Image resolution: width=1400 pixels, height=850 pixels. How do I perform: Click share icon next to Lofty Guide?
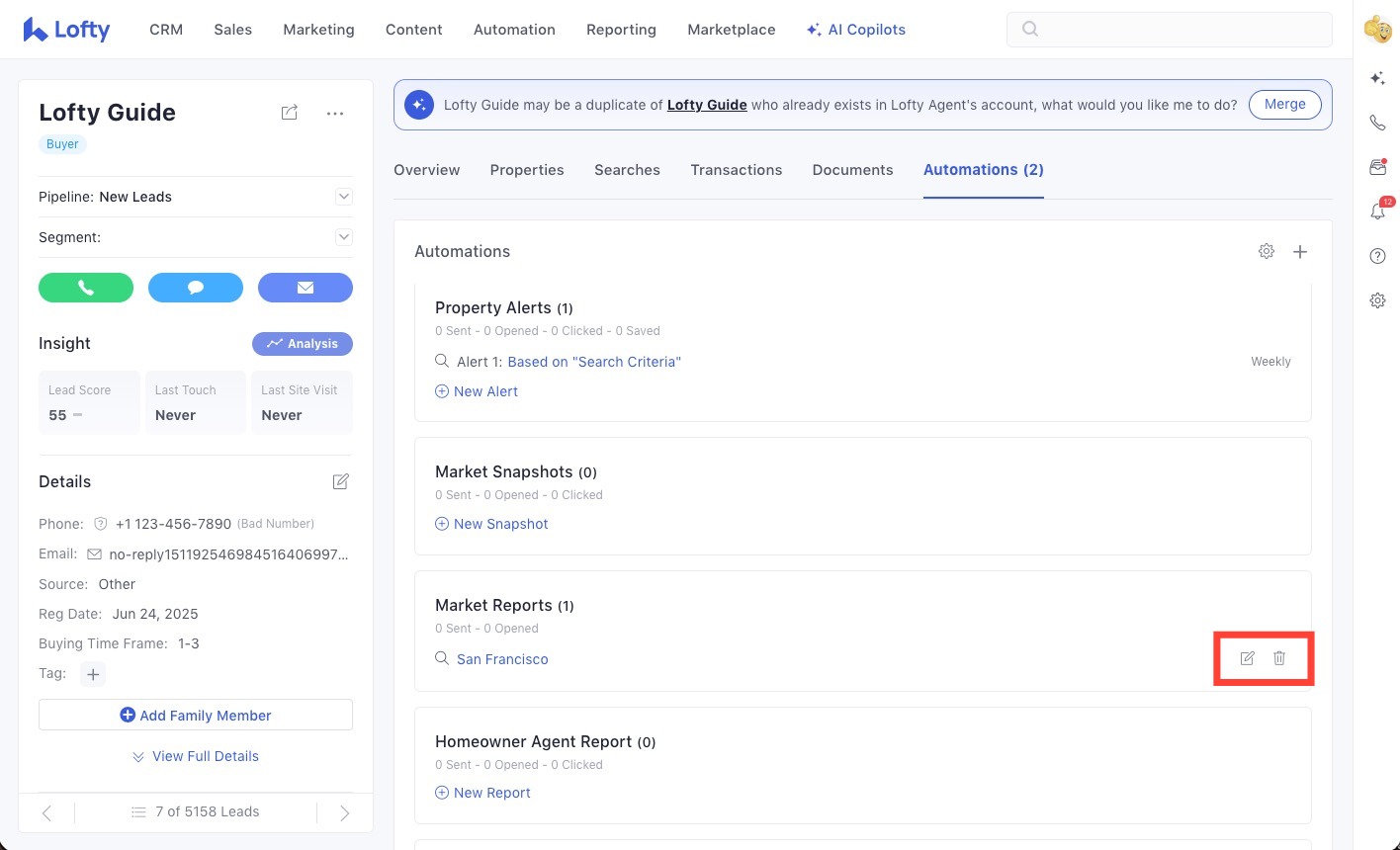(x=290, y=113)
